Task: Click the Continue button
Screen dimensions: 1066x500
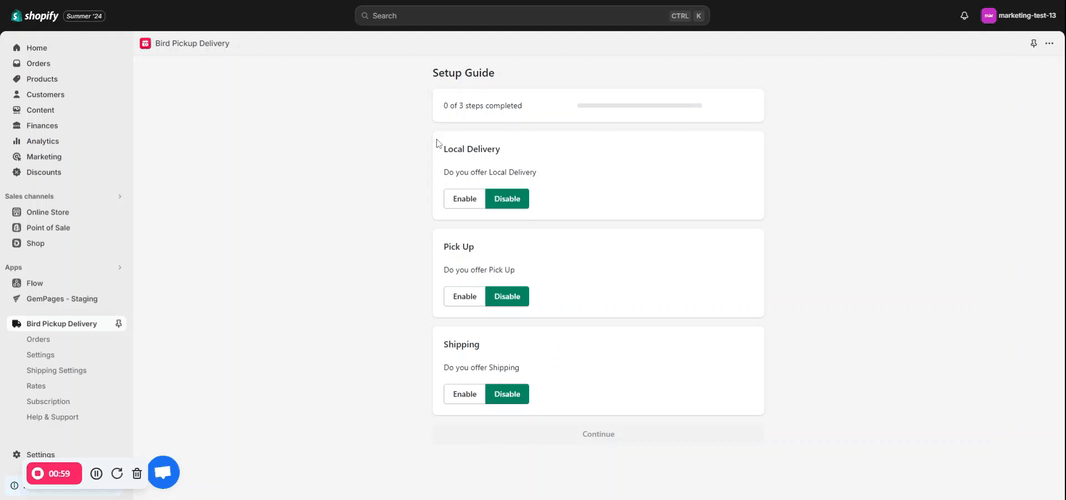Action: click(598, 434)
